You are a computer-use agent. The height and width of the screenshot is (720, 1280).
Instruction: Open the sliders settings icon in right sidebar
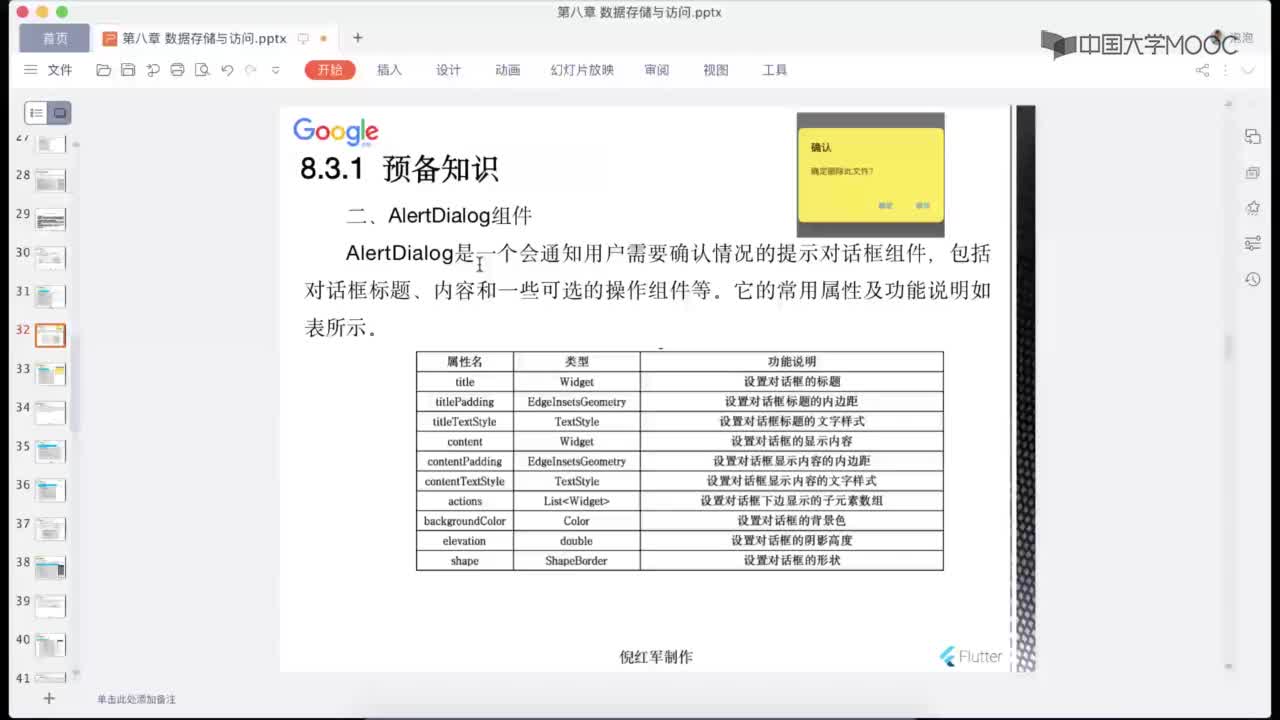click(x=1252, y=243)
